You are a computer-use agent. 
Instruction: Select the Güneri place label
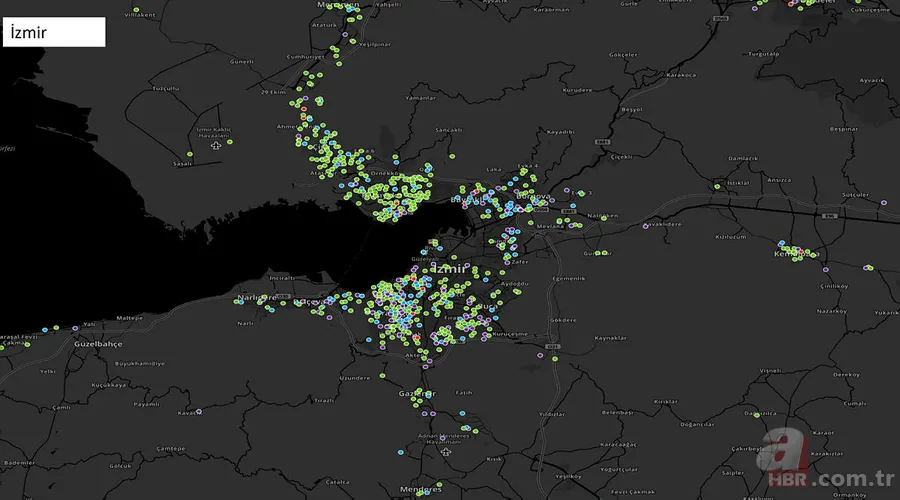(242, 61)
